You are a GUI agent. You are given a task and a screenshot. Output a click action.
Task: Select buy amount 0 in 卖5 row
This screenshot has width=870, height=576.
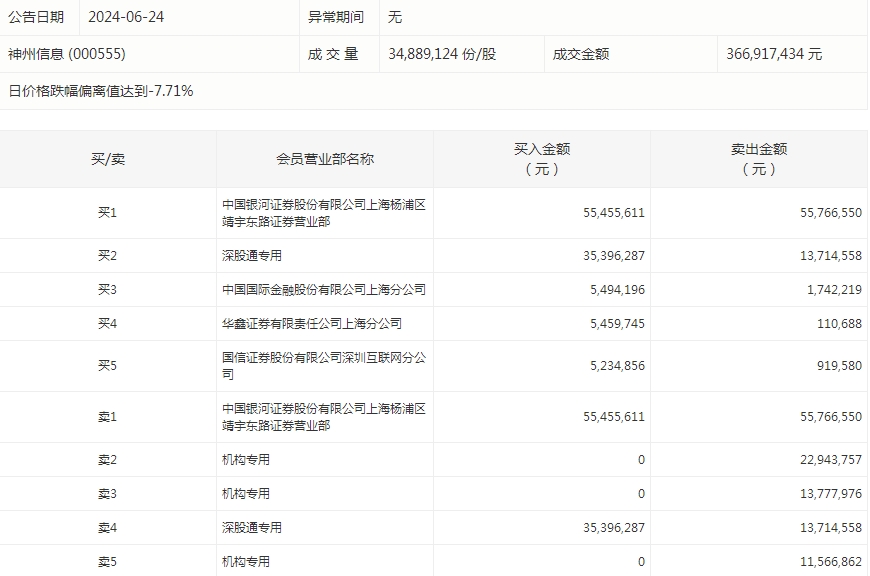pos(641,562)
